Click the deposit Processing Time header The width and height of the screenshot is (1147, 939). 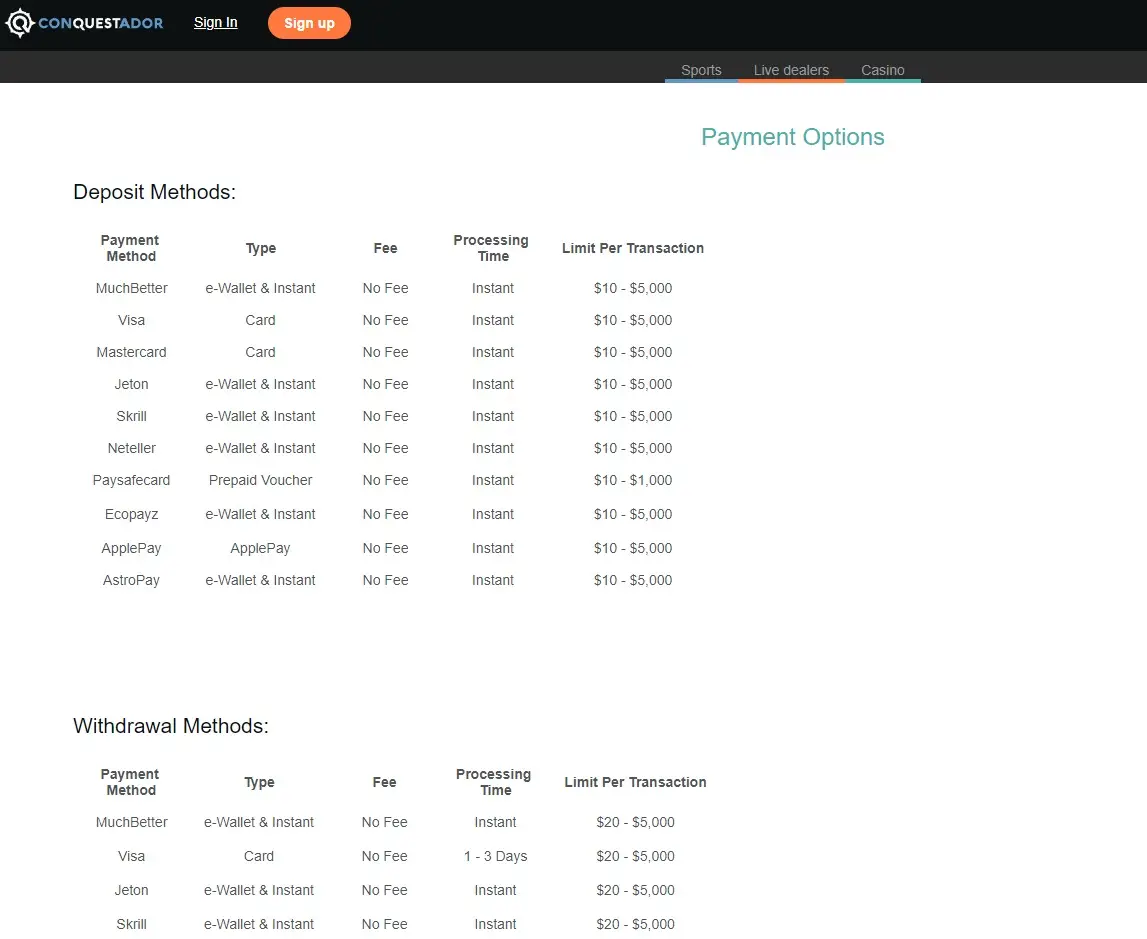coord(492,248)
